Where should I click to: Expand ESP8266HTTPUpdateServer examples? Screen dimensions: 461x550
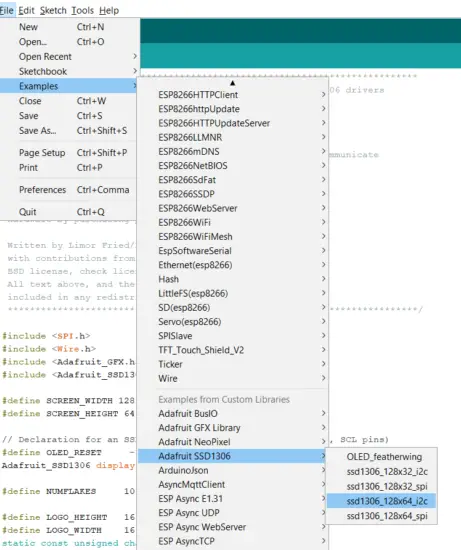click(233, 123)
